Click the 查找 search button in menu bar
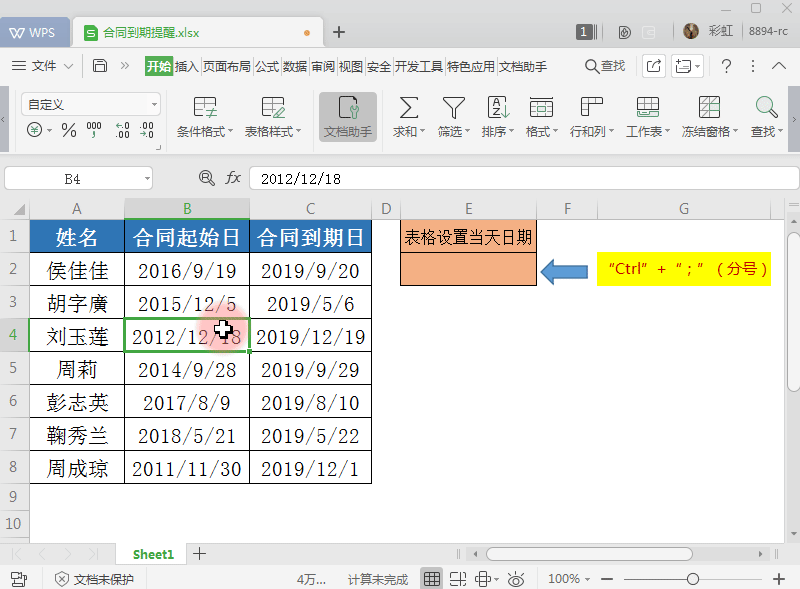The image size is (800, 589). (x=605, y=66)
